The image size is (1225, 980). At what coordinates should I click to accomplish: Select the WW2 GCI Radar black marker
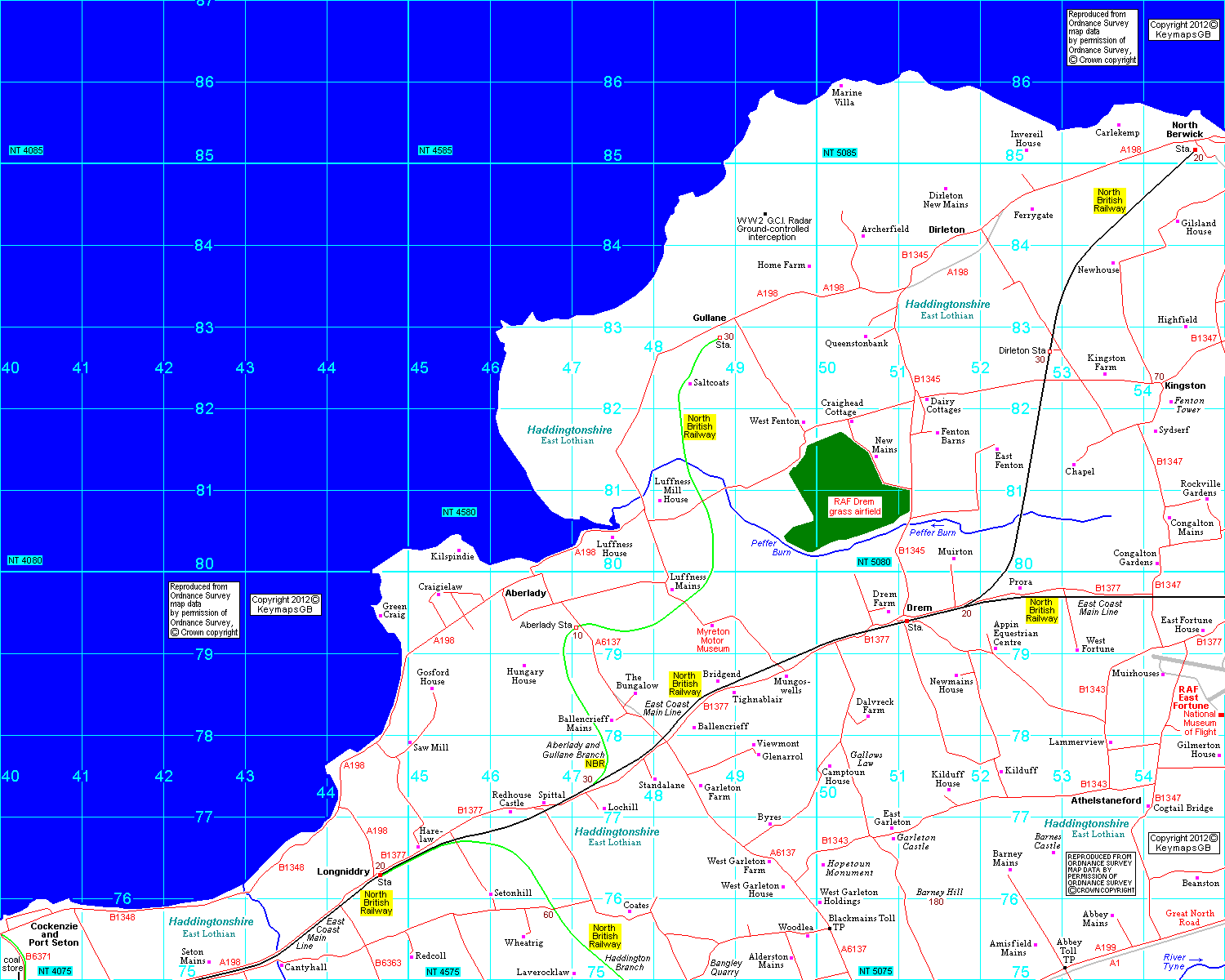click(x=765, y=214)
